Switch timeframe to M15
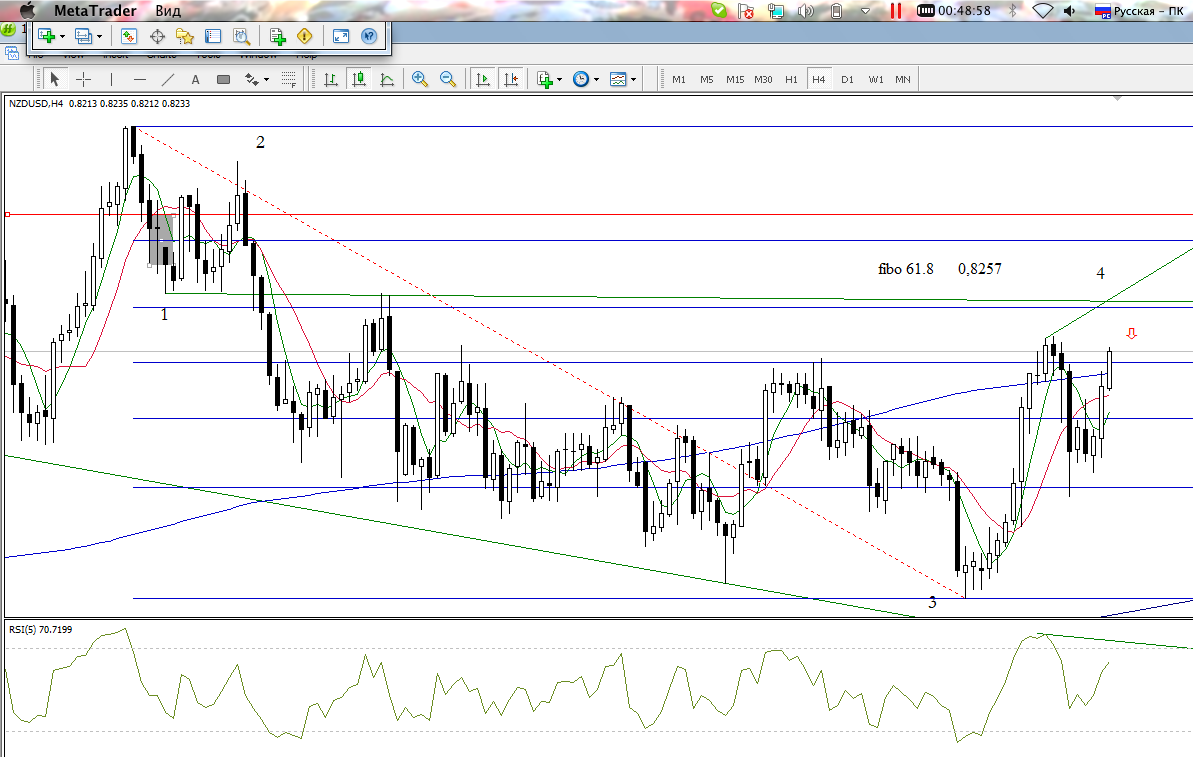Viewport: 1193px width, 757px height. click(735, 79)
